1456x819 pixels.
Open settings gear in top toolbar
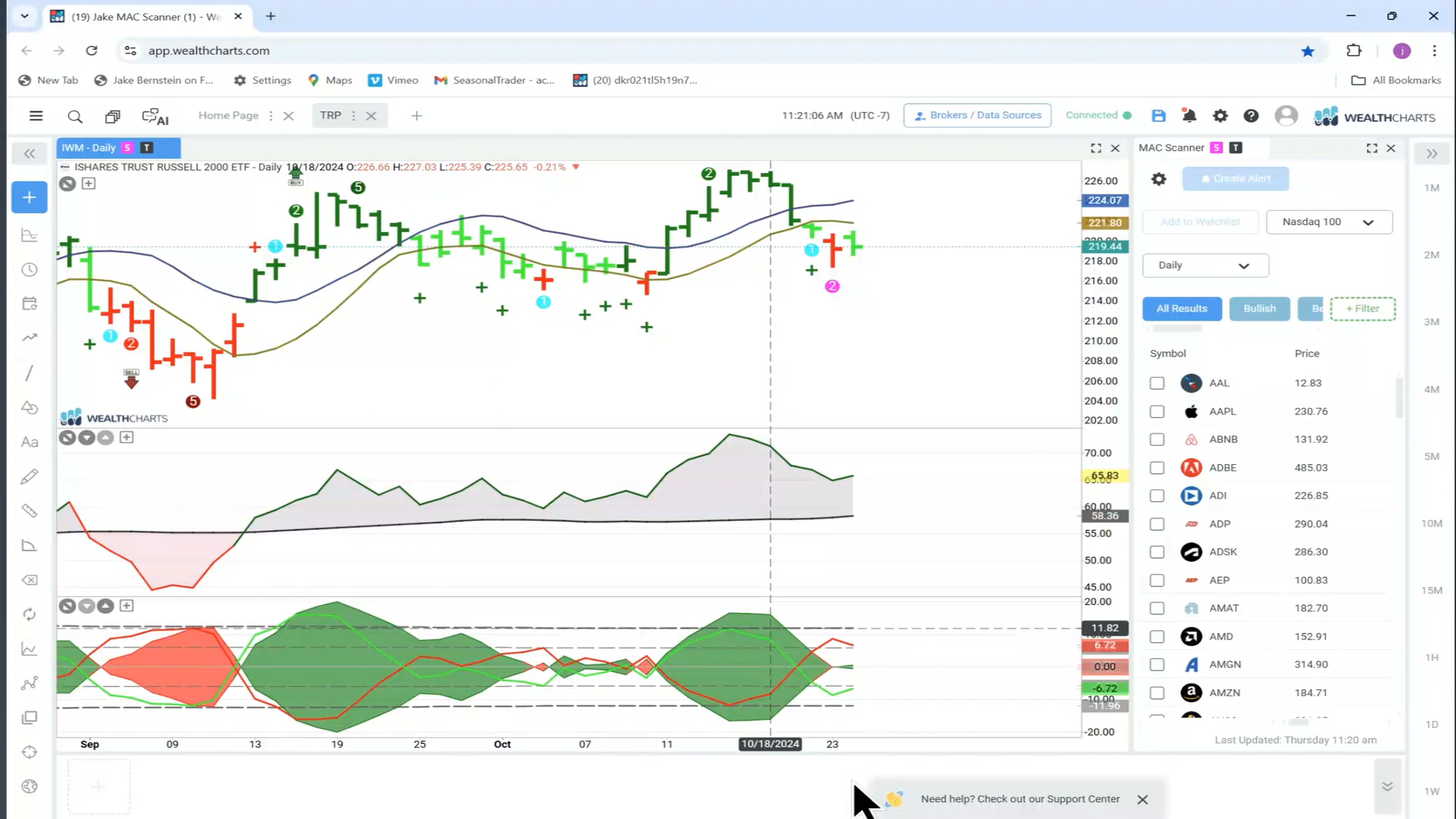[1220, 115]
